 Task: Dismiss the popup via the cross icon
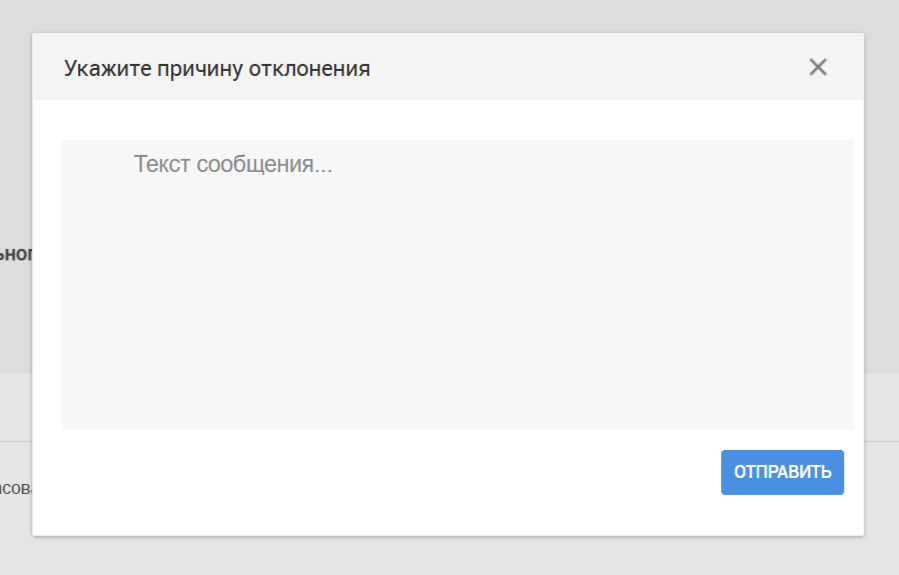coord(818,67)
